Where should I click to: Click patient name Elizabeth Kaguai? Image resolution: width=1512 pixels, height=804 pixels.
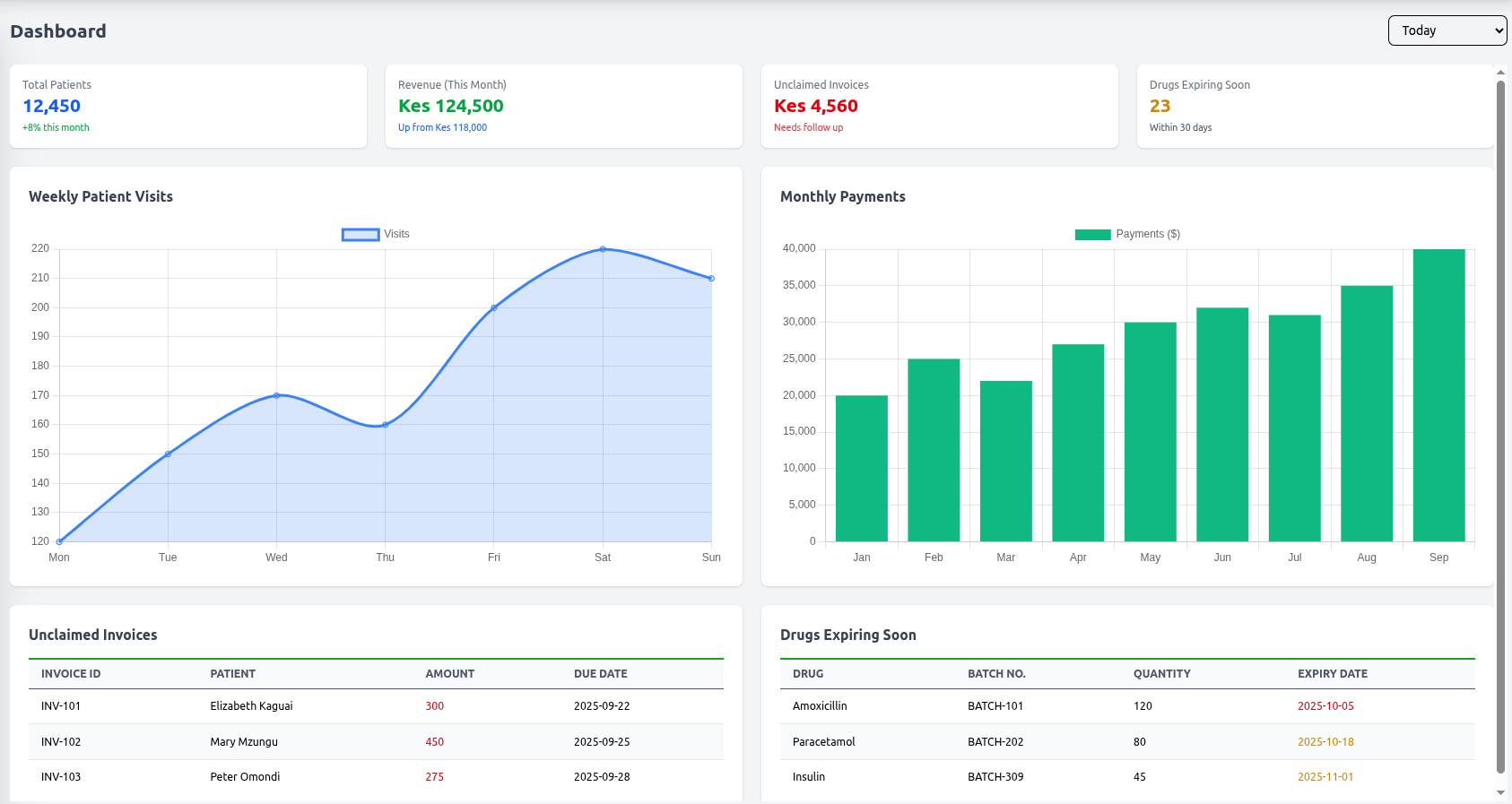pos(251,706)
